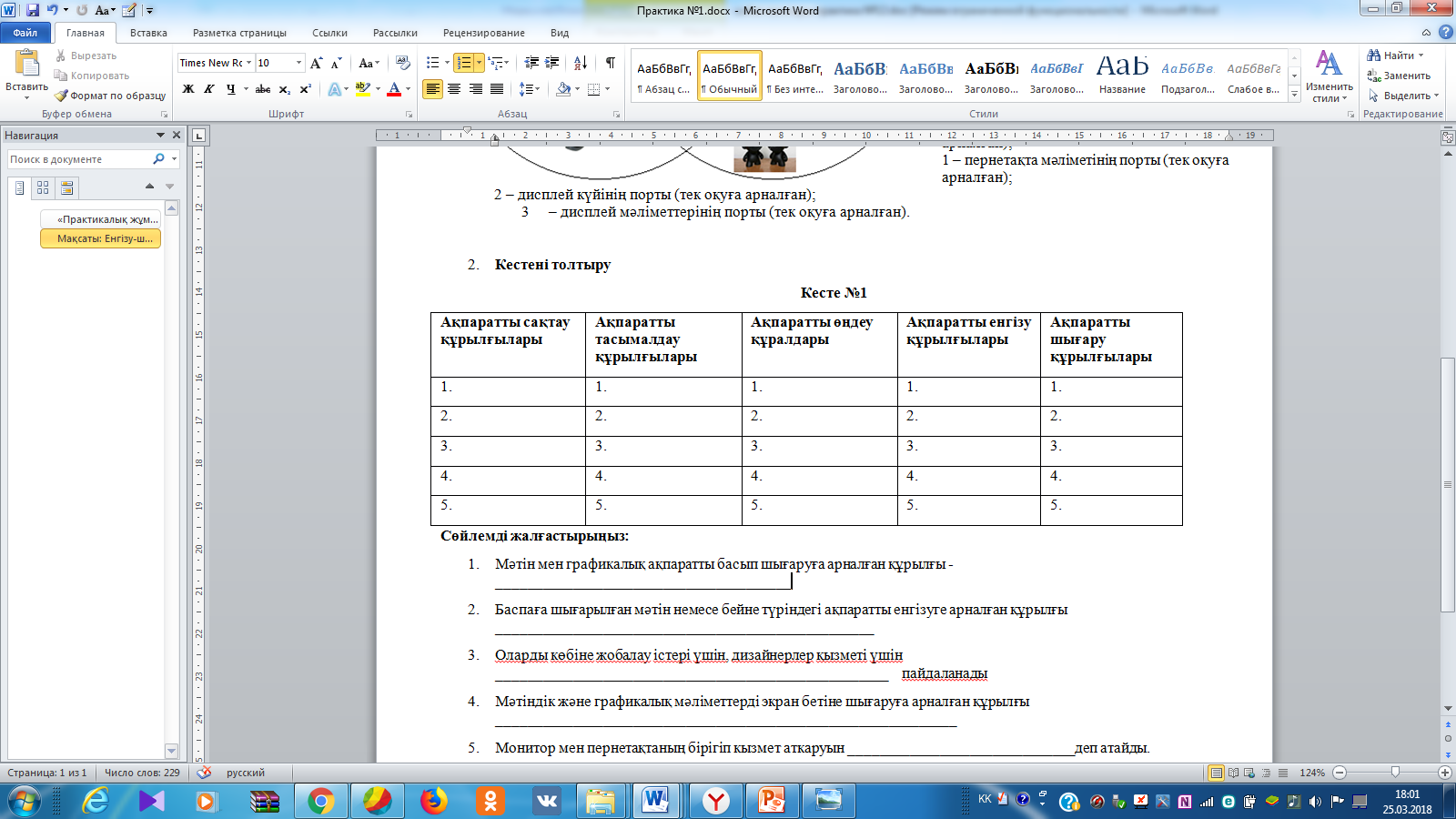Sort text alphabetically icon
Image resolution: width=1456 pixels, height=819 pixels.
click(581, 63)
